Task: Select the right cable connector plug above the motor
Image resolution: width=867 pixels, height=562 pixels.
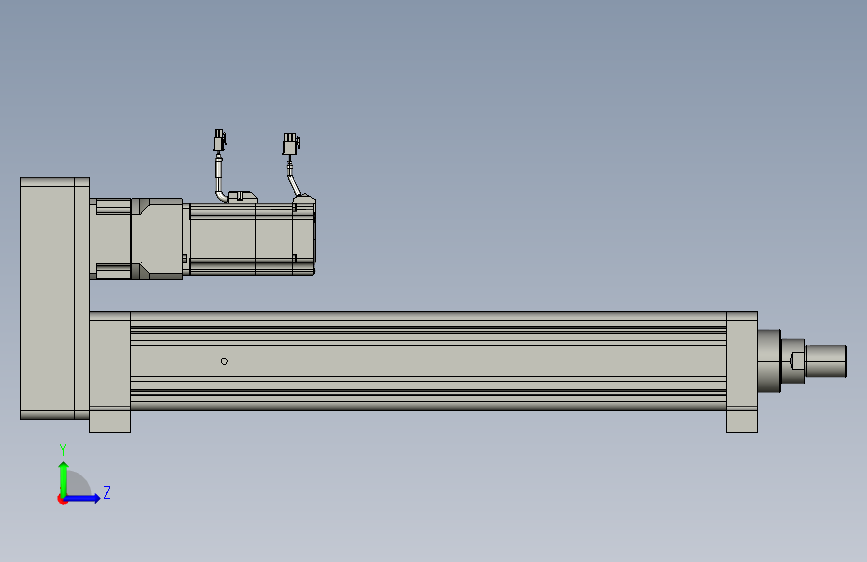Action: coord(291,144)
